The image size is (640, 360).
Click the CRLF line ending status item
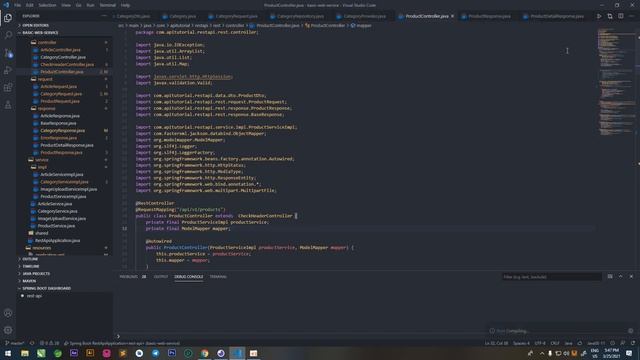pyautogui.click(x=555, y=343)
